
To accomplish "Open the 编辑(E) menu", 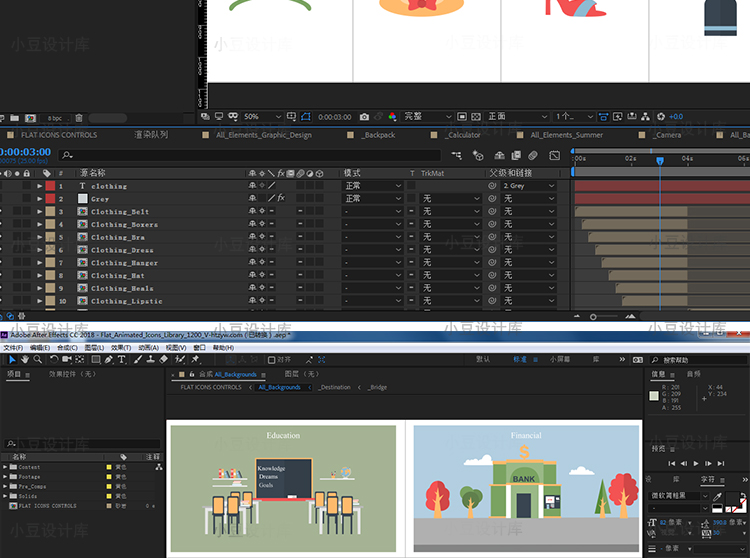I will pos(40,348).
